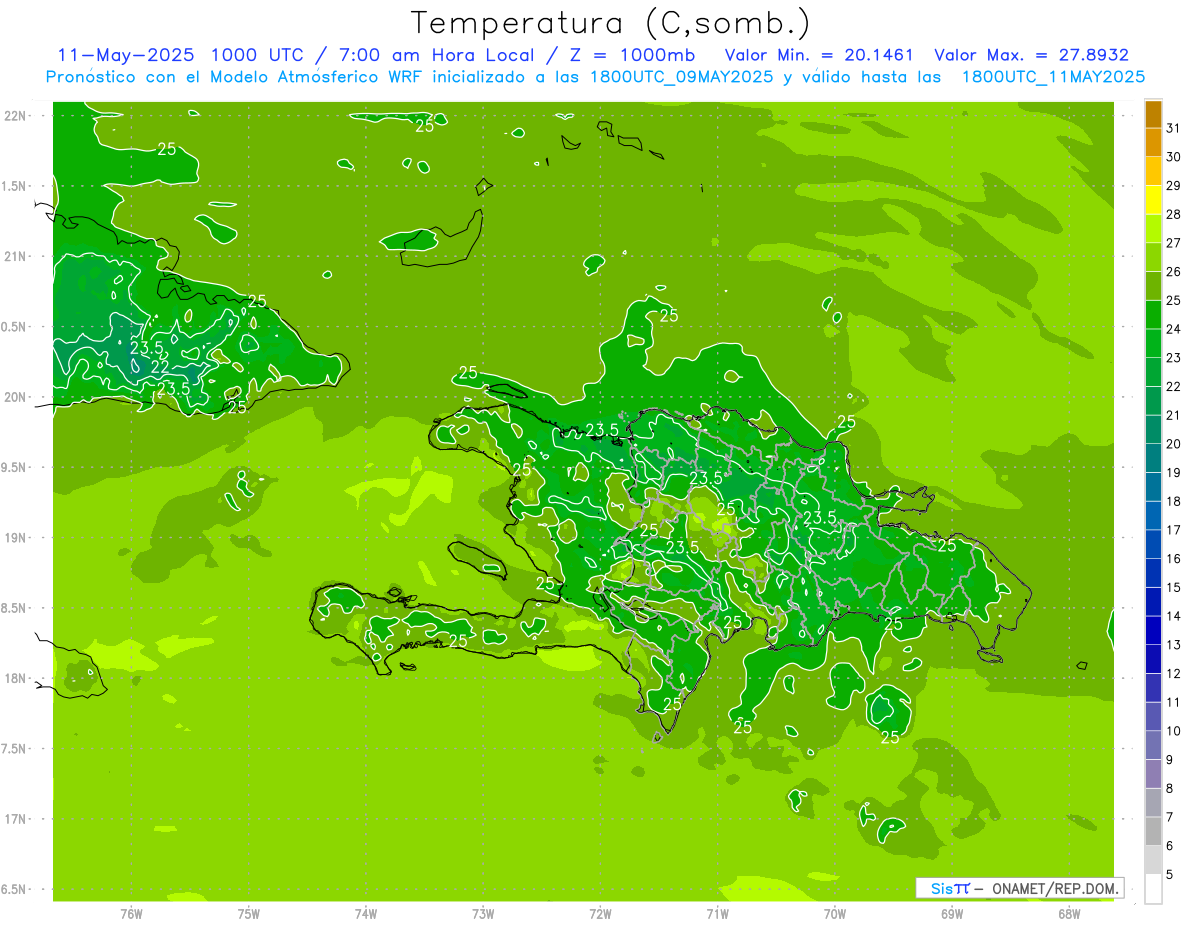
Task: Click the "1800UTC_11MAY2025" valid-until time
Action: coord(1053,77)
